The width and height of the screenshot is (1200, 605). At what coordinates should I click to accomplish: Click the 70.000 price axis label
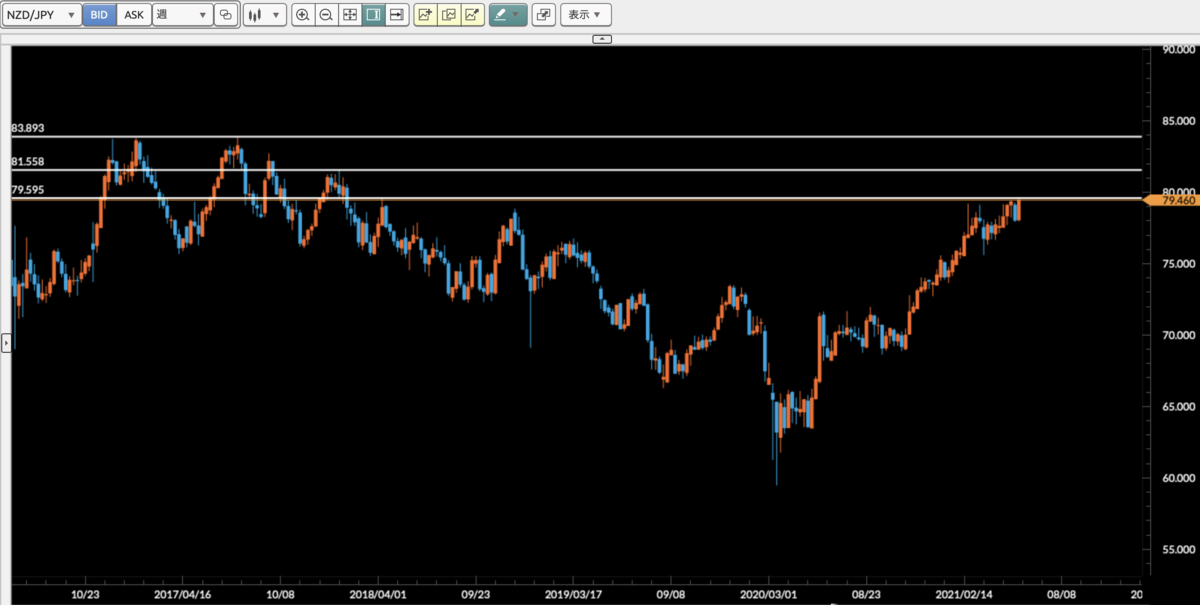(1179, 336)
